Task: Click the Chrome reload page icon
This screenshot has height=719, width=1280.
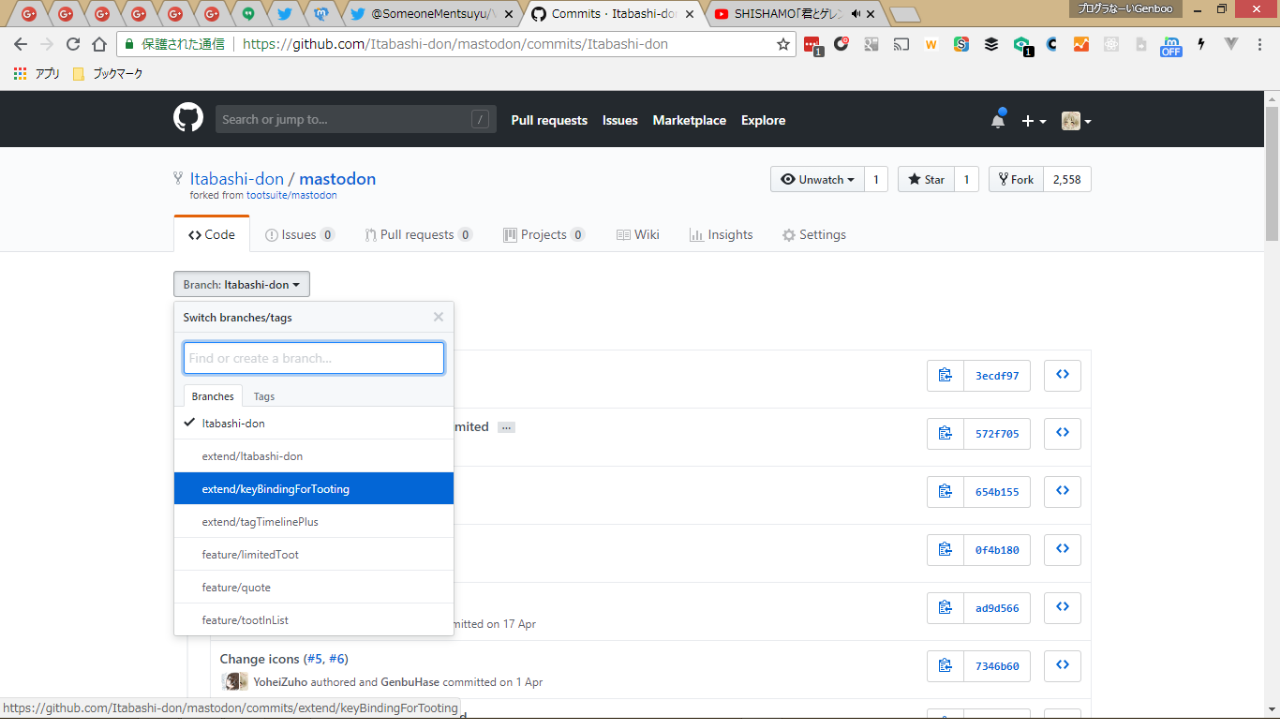Action: 73,44
